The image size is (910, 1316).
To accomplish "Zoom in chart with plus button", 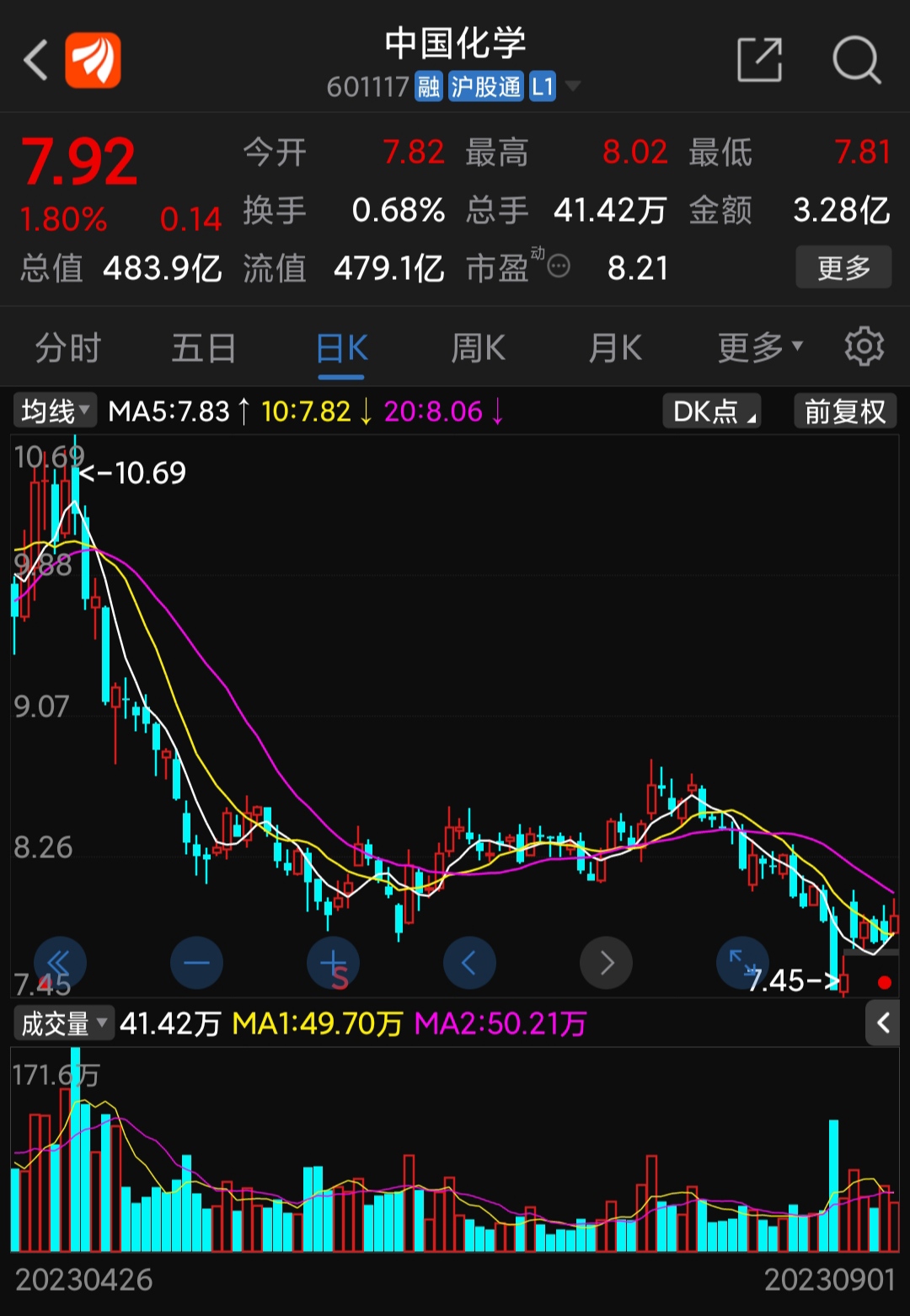I will pyautogui.click(x=333, y=963).
